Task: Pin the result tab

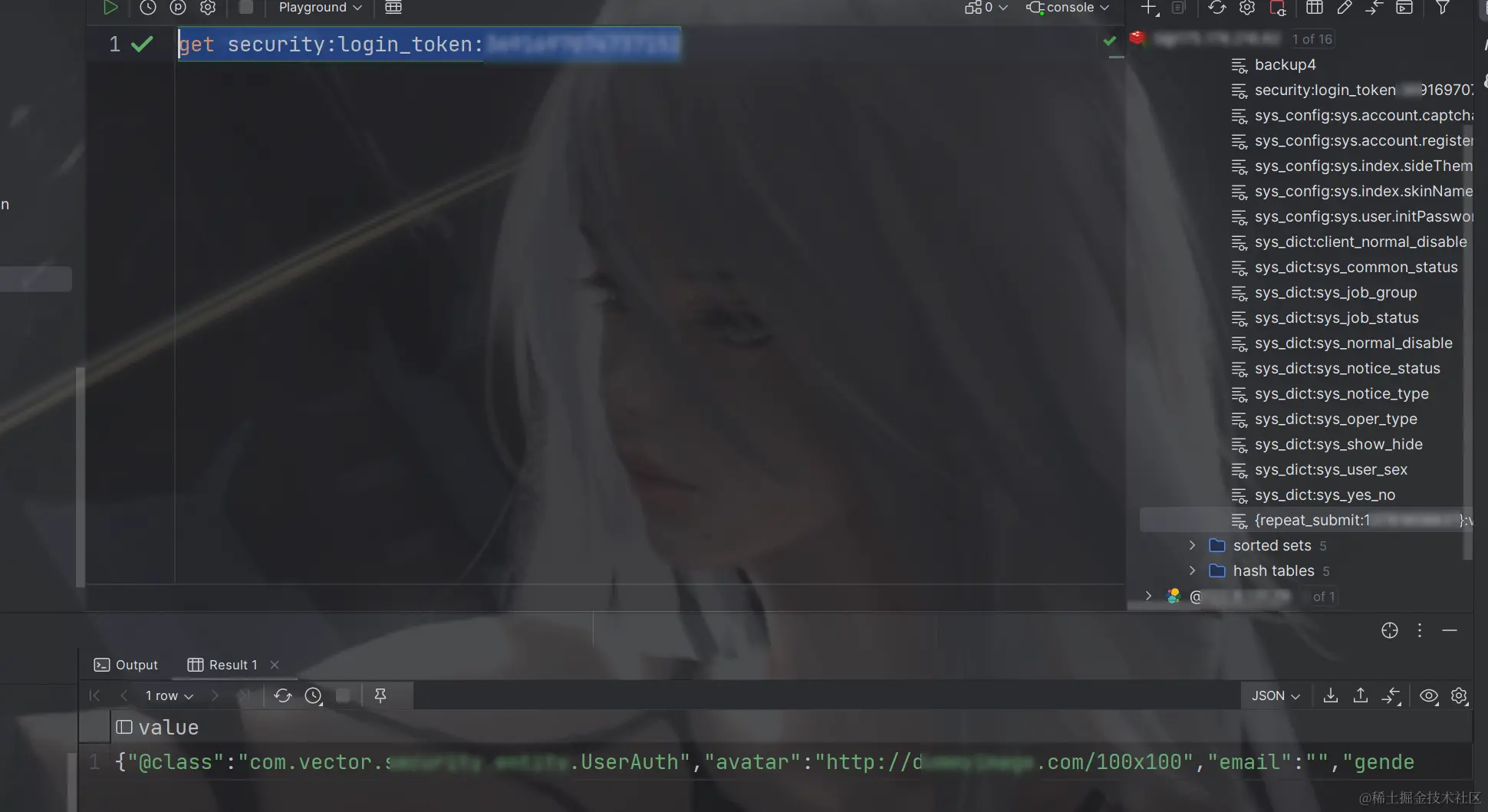Action: (380, 695)
